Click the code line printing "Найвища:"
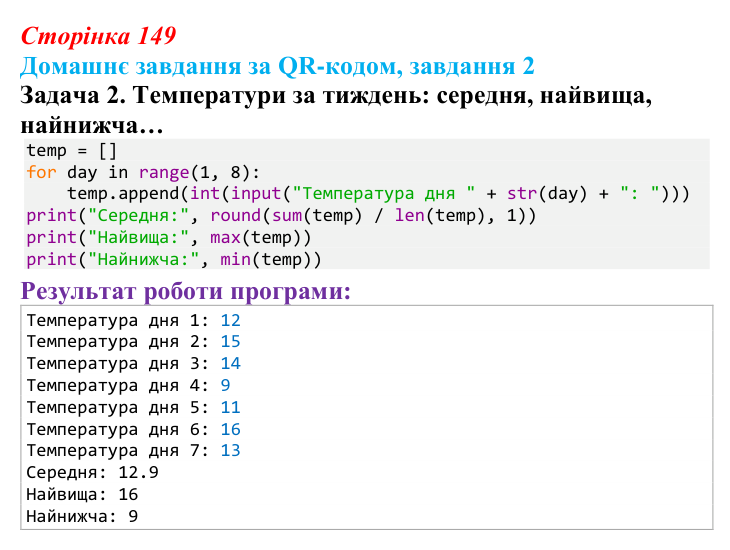The height and width of the screenshot is (550, 730). [169, 238]
